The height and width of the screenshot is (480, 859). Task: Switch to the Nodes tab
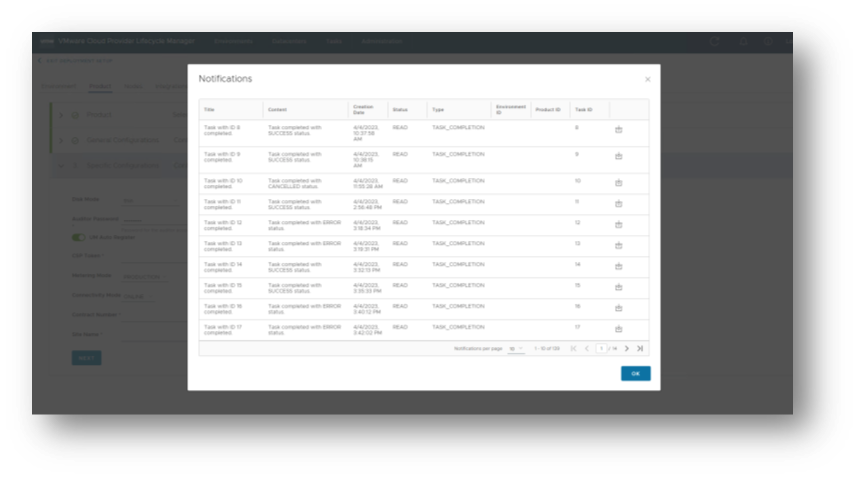133,86
